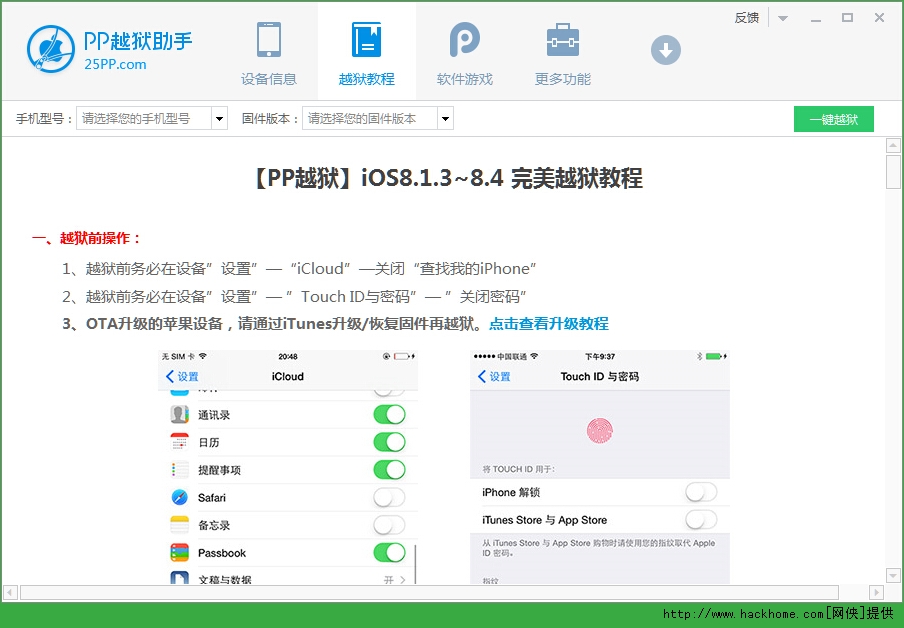The width and height of the screenshot is (904, 628).
Task: Open the 软件游戏 P icon
Action: click(465, 39)
